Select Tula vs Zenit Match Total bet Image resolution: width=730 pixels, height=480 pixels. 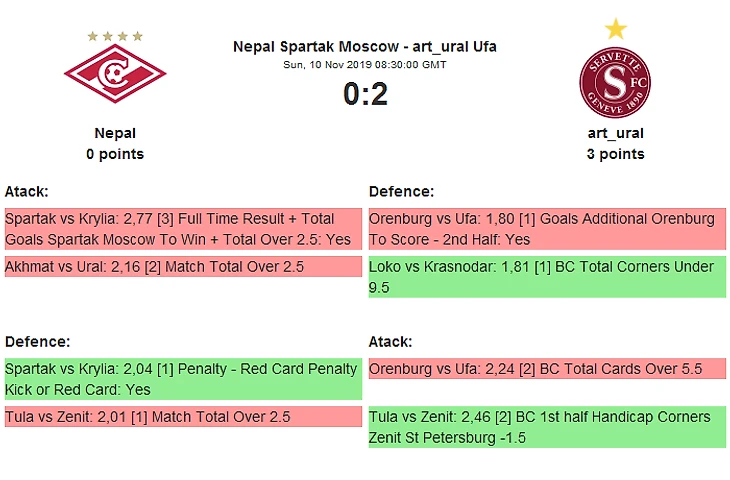coord(182,417)
